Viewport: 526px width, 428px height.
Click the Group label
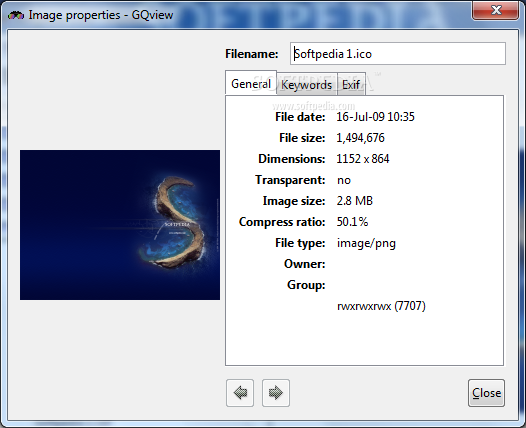pos(306,285)
